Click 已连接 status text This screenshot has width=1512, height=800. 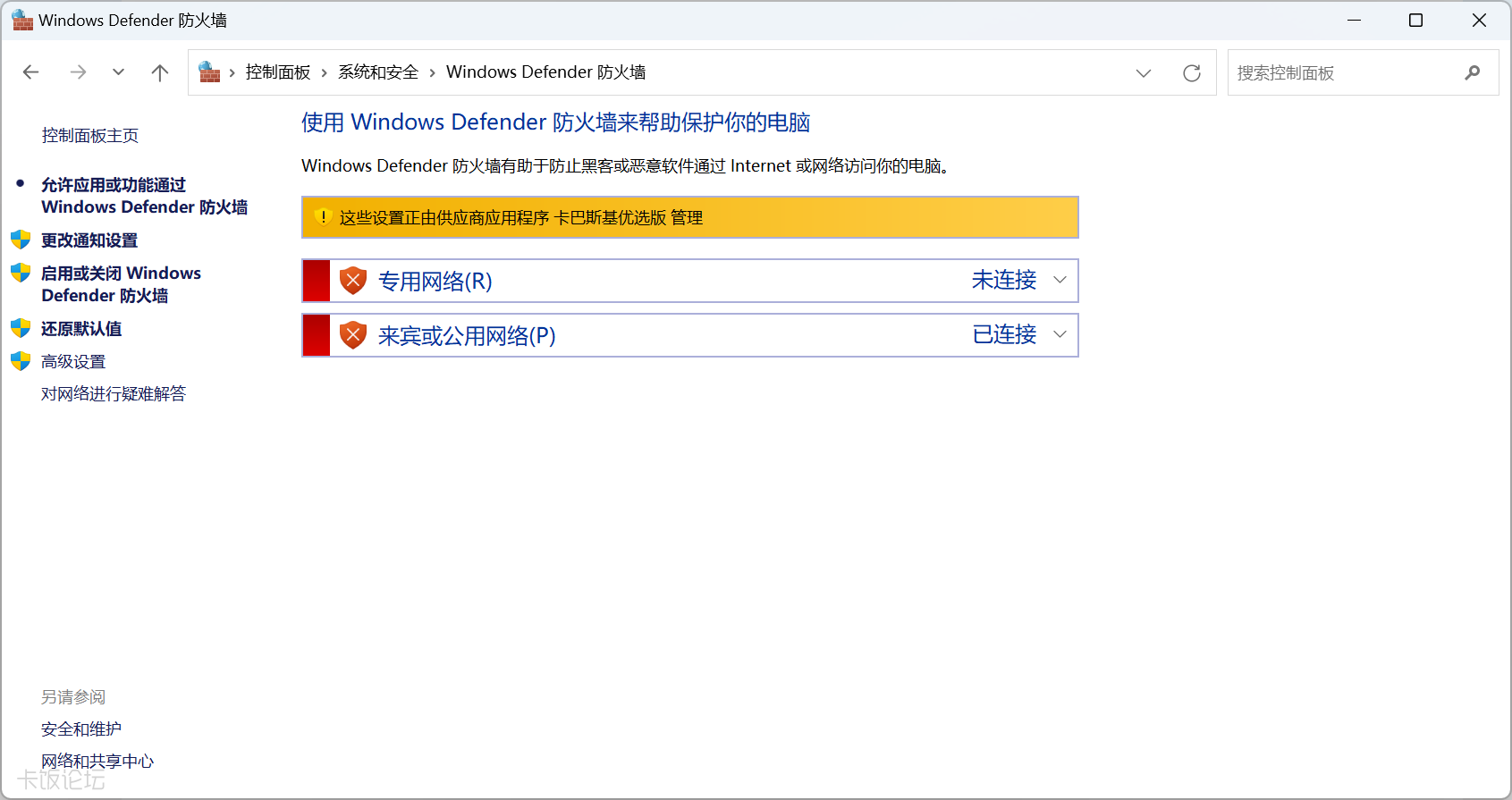[x=1004, y=335]
